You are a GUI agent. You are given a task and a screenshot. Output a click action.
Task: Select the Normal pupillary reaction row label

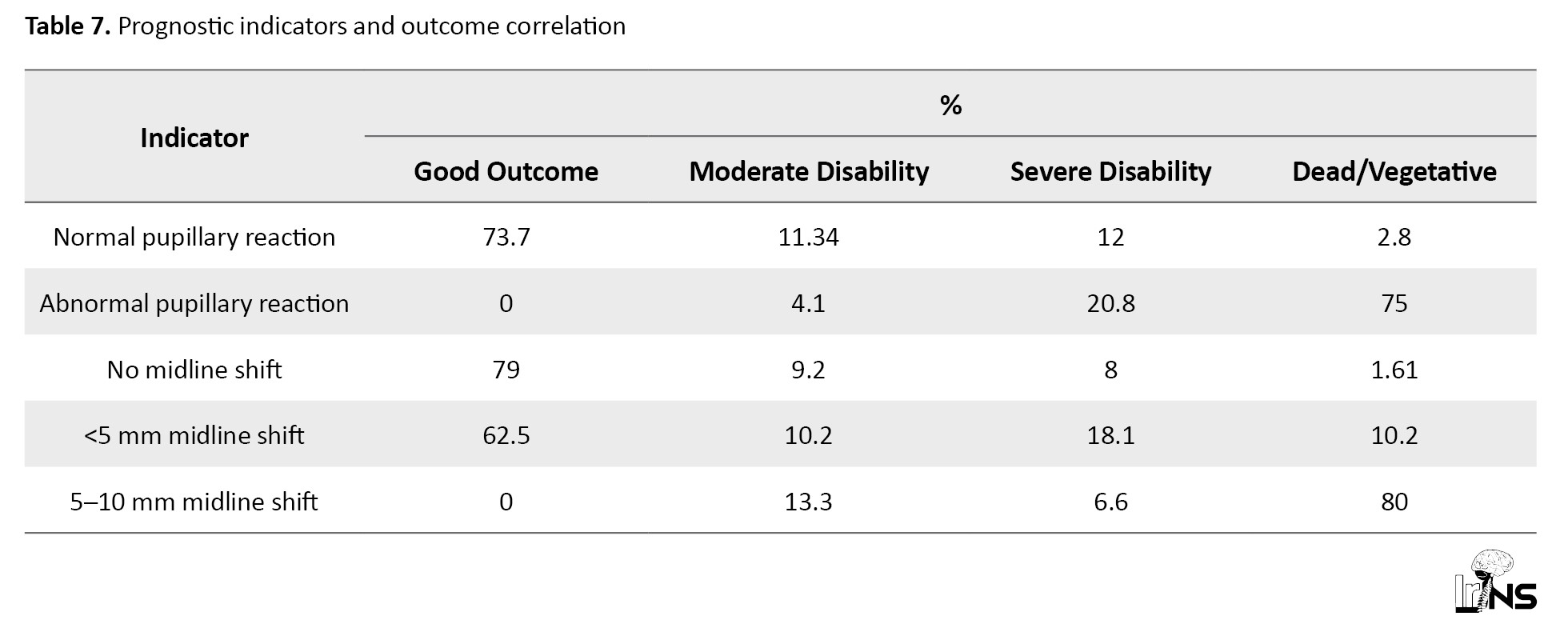coord(194,237)
